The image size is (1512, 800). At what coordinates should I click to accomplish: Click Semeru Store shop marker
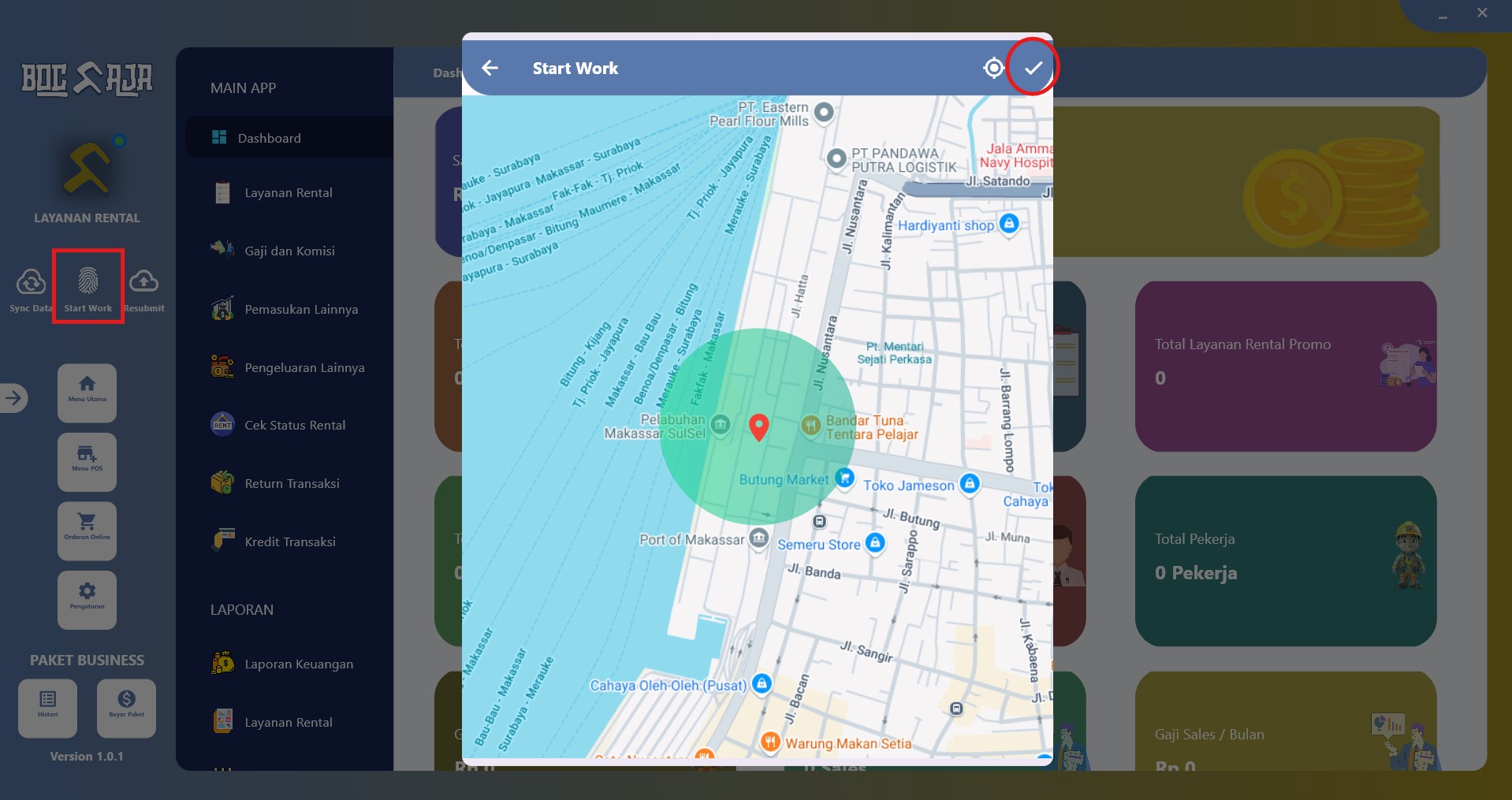pos(875,542)
